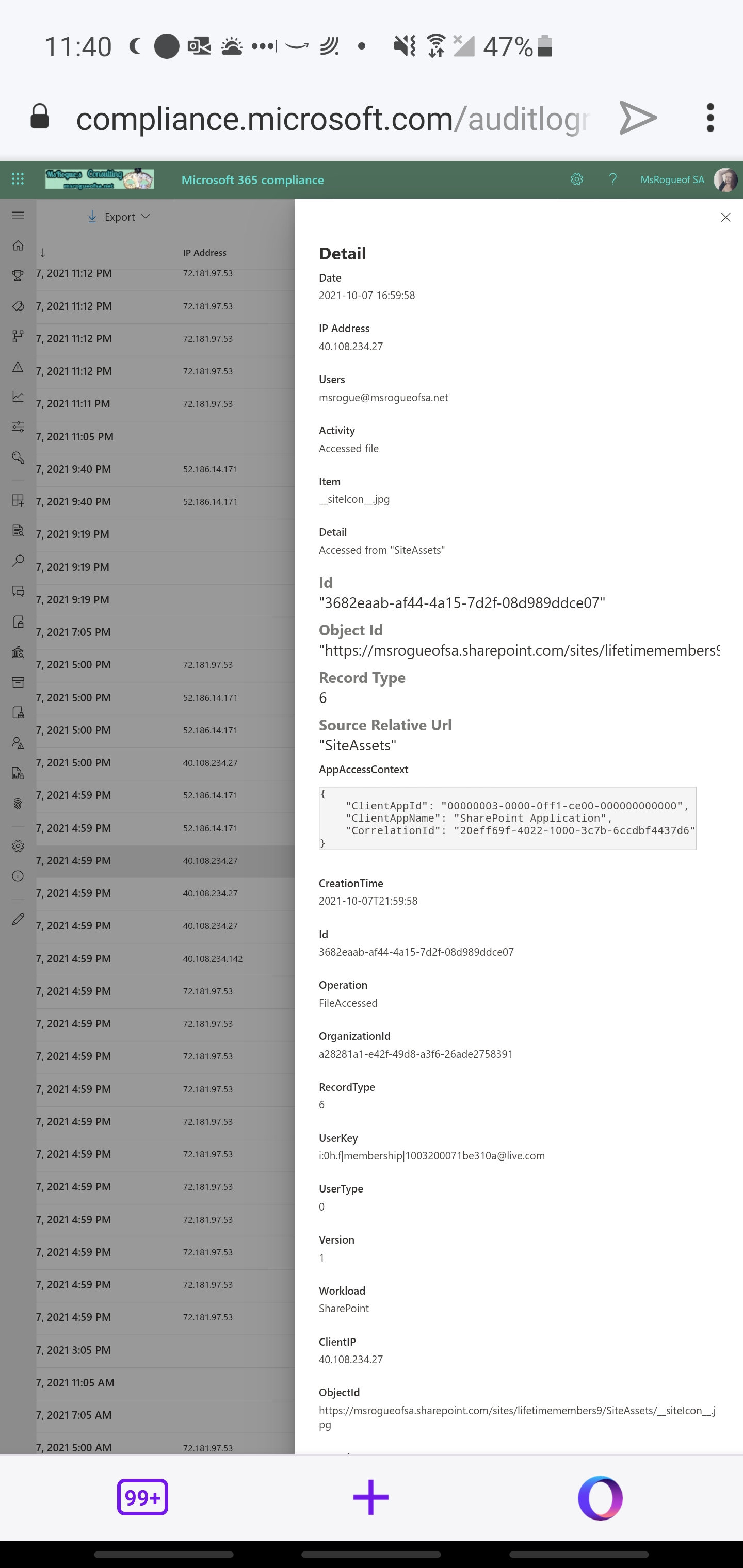The height and width of the screenshot is (1568, 743).
Task: Go to Home in the sidebar
Action: 18,246
